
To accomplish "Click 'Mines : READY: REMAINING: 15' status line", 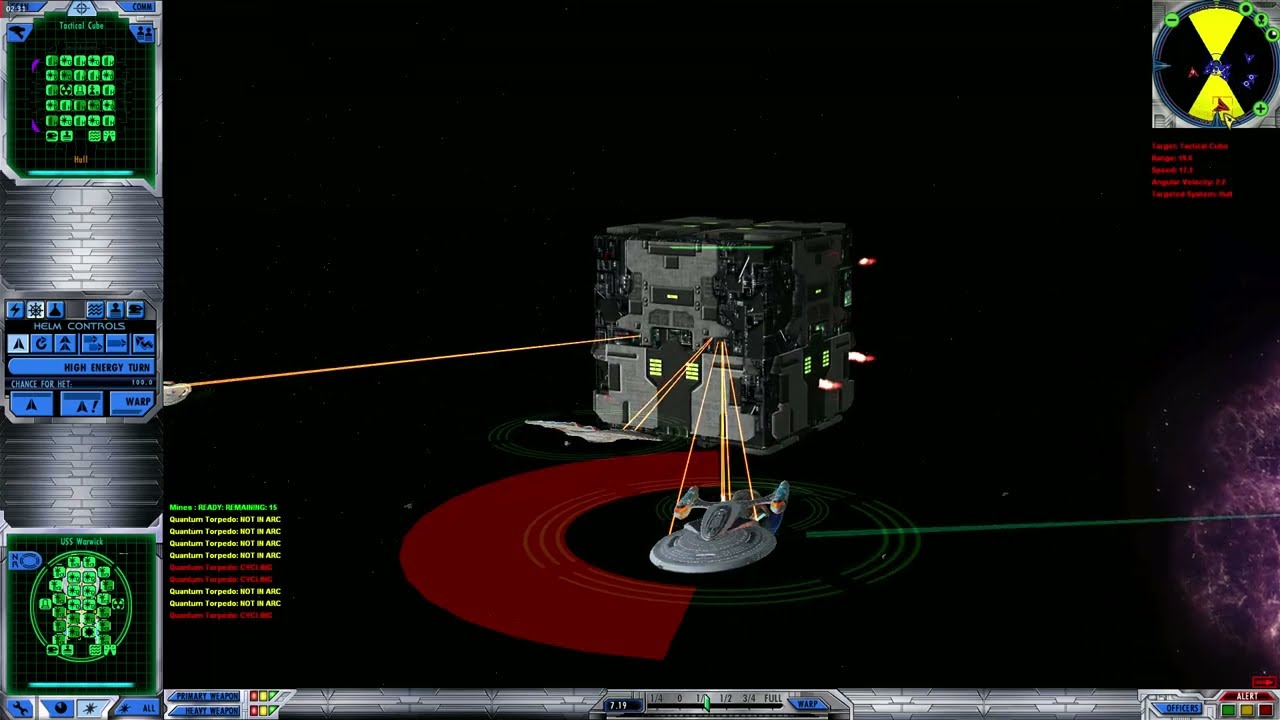I will pos(224,507).
